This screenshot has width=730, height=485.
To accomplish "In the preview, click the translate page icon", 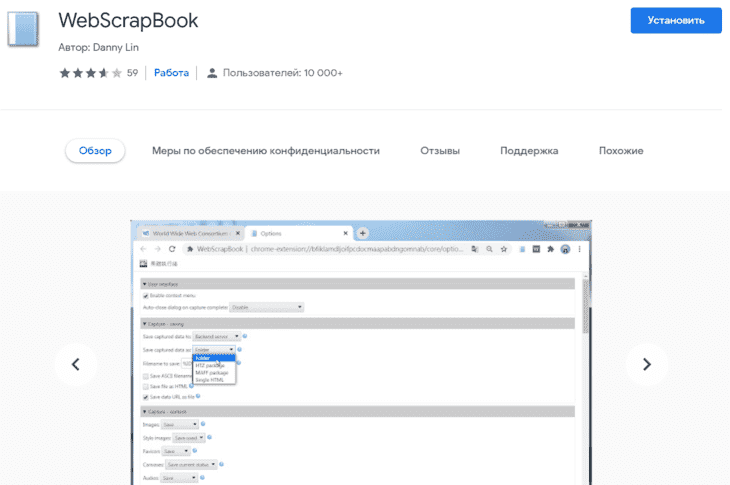I will tap(474, 249).
